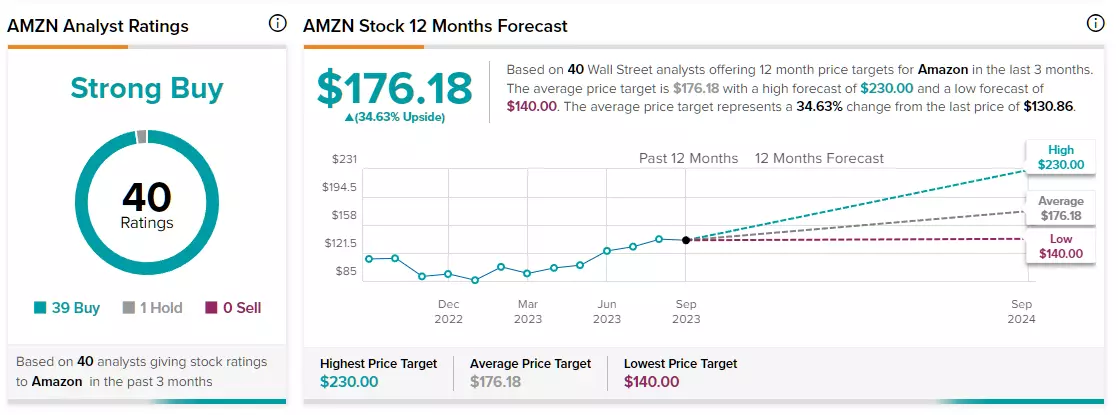This screenshot has width=1118, height=415.
Task: Click the Lowest Price Target $140.00 value
Action: (x=652, y=381)
